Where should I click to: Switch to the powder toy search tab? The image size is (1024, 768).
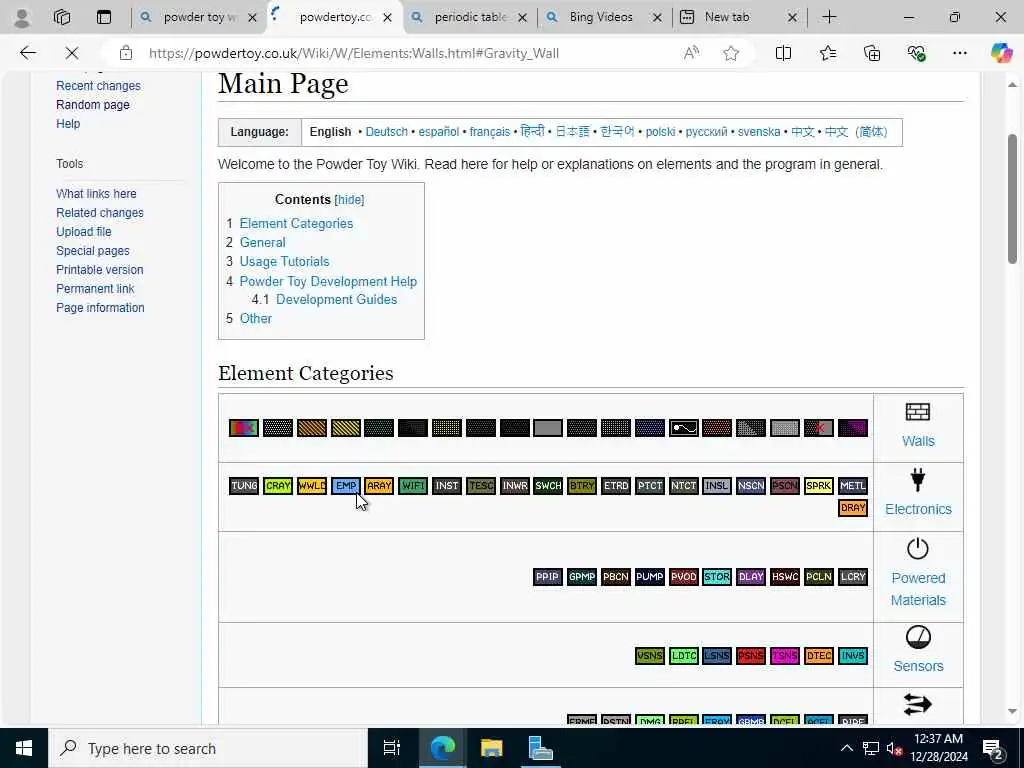(199, 18)
